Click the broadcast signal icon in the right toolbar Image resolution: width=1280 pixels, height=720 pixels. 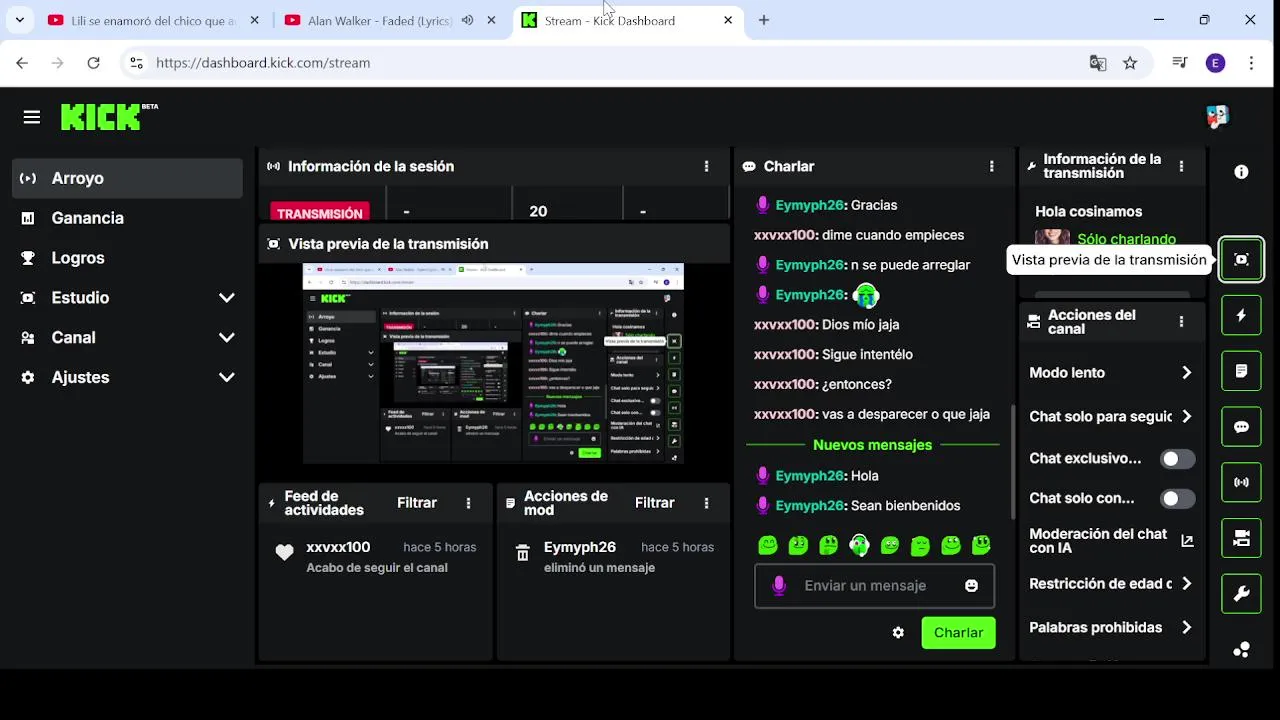1241,482
